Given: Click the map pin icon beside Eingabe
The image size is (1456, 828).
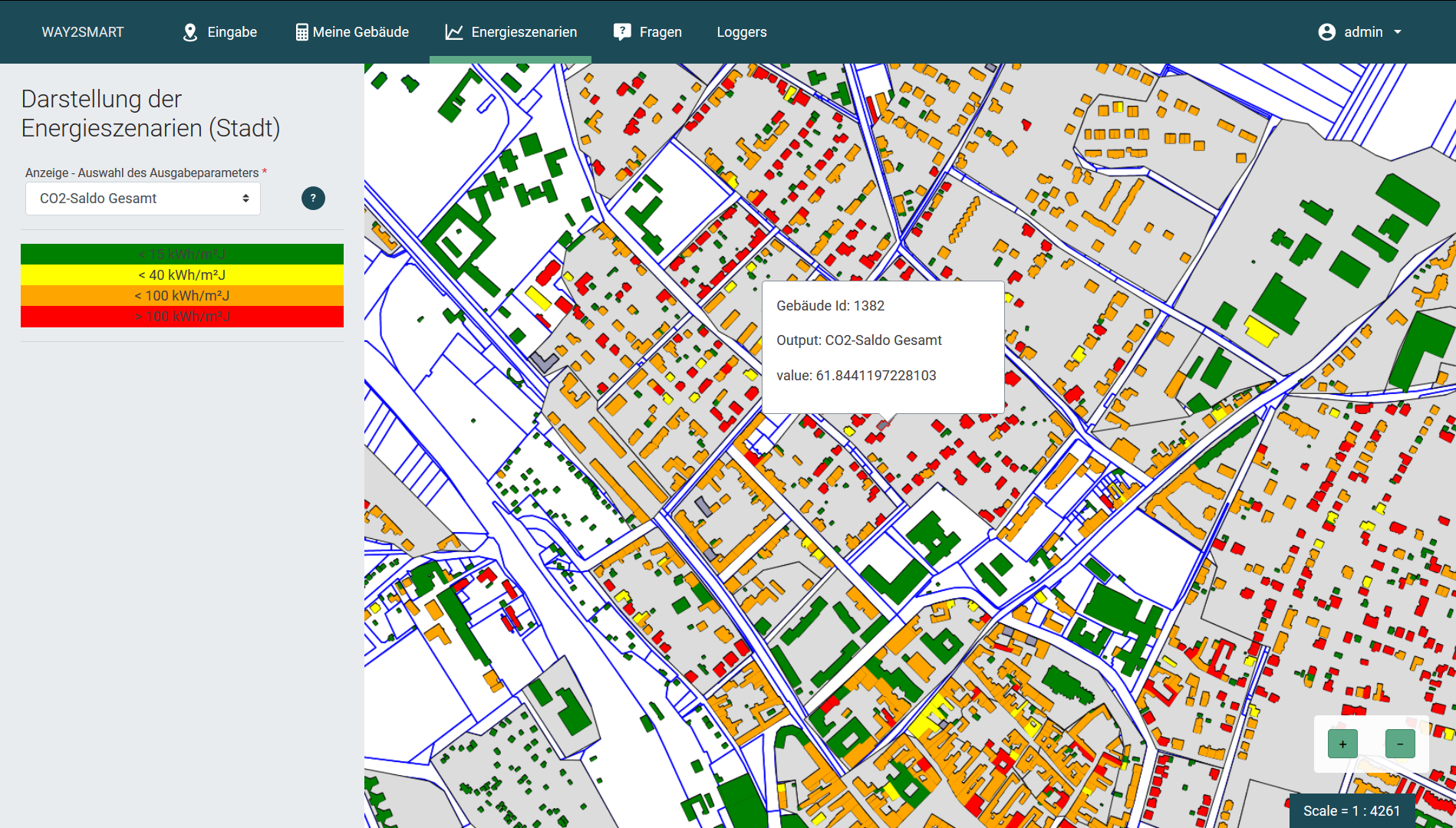Looking at the screenshot, I should click(x=190, y=32).
